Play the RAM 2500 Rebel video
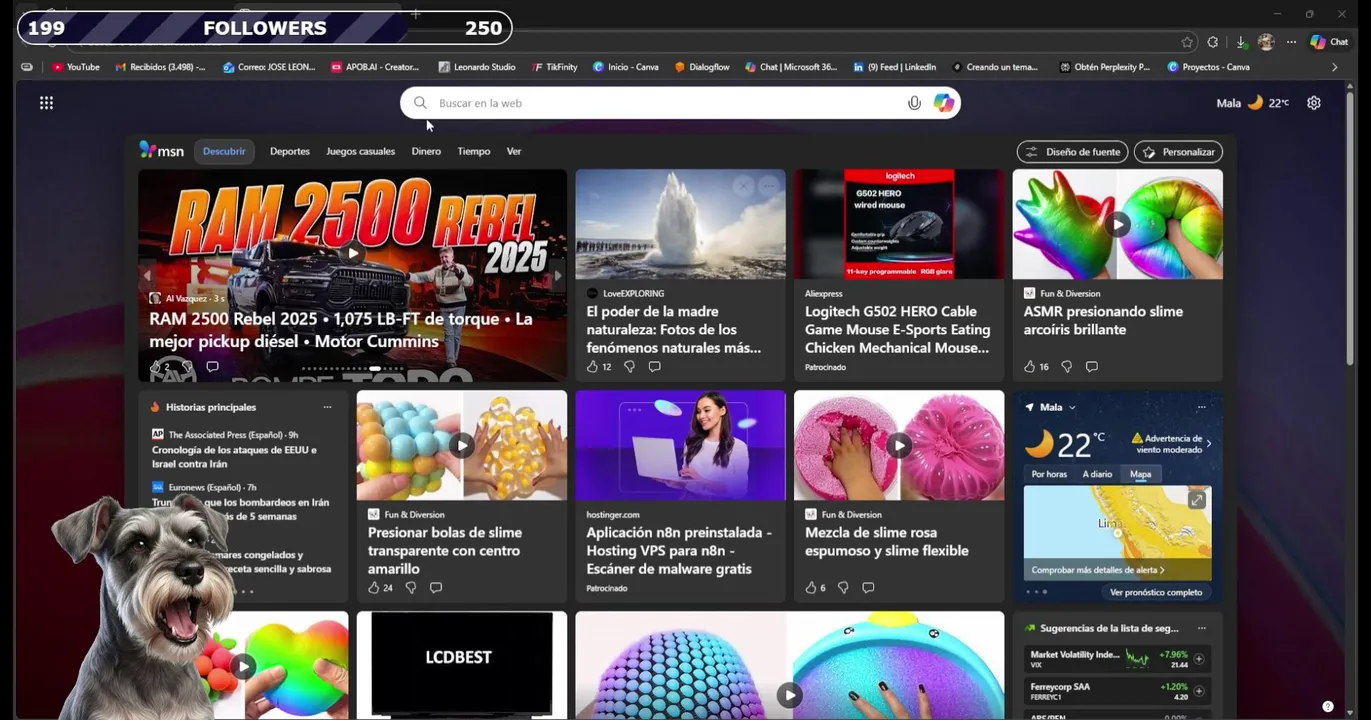This screenshot has width=1371, height=720. tap(352, 254)
